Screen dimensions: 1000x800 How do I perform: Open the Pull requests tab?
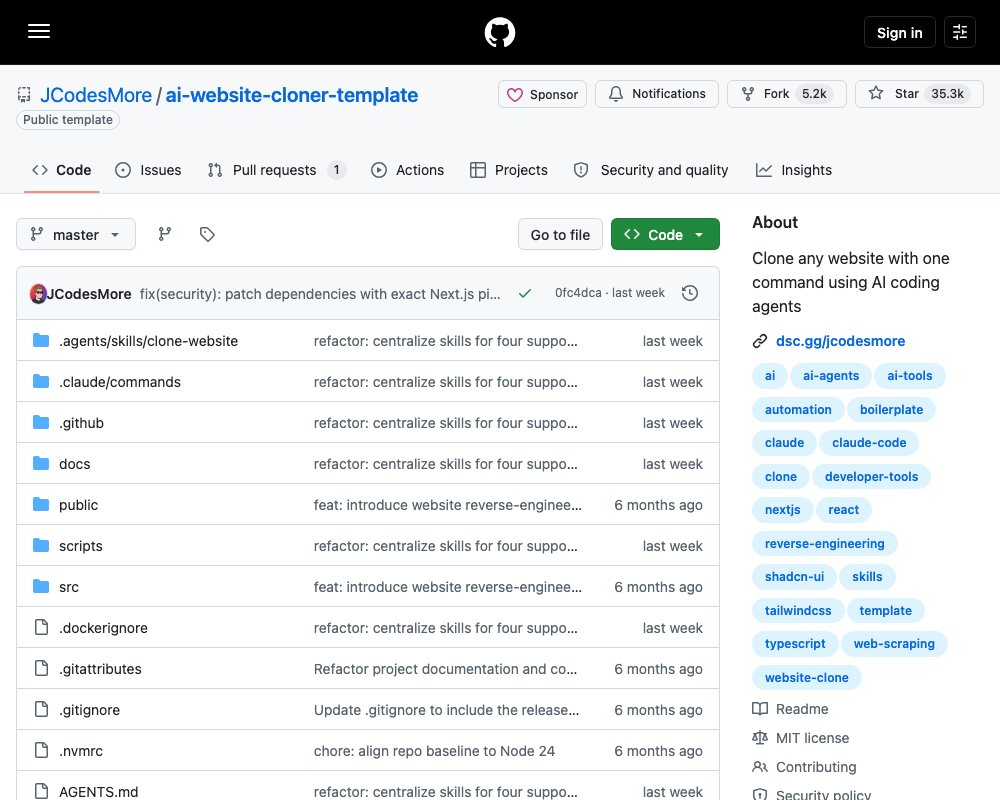coord(277,170)
